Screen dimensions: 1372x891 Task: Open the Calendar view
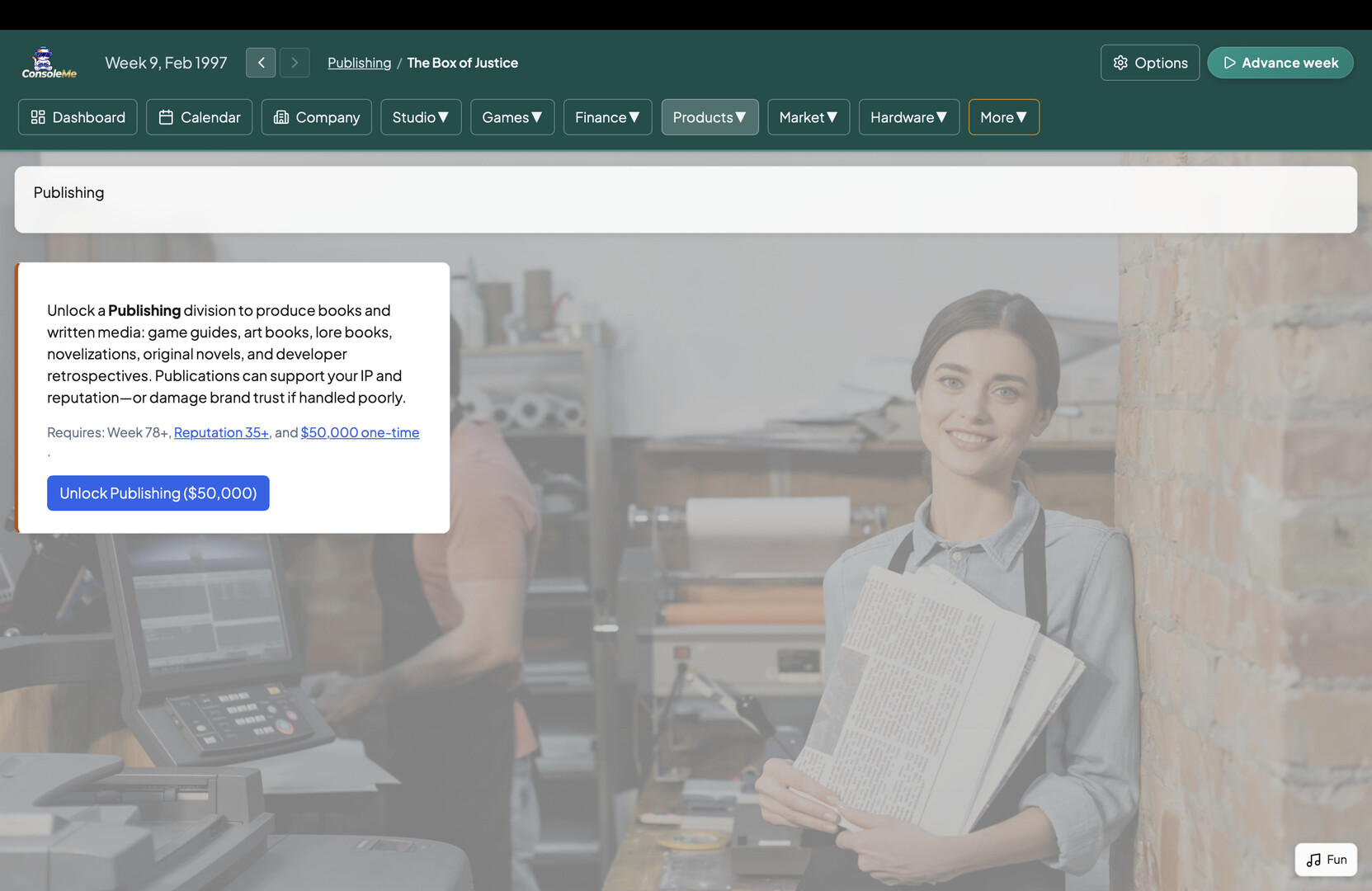click(199, 117)
